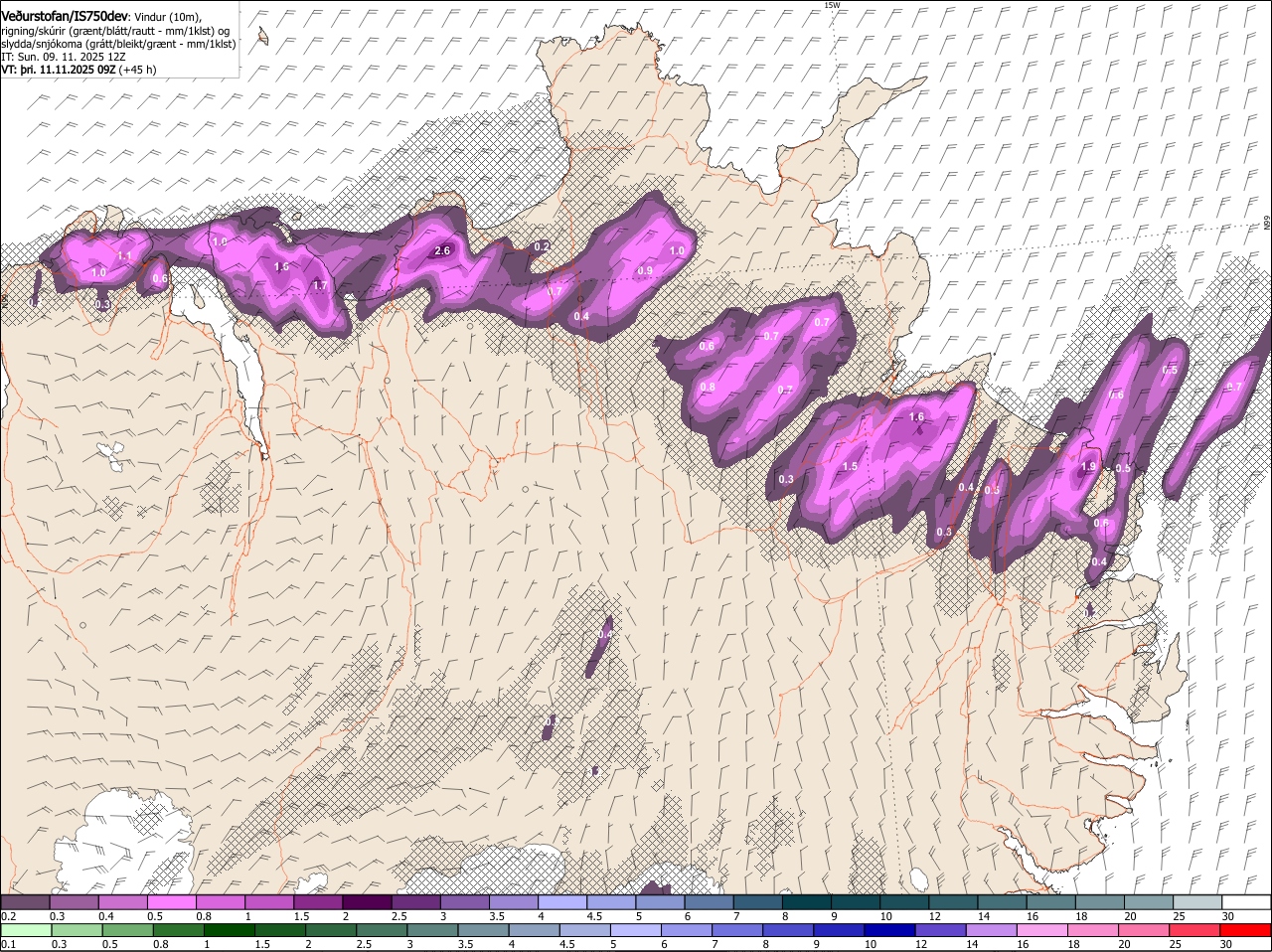Screen dimensions: 1272x952
Task: Click the rain scale swatch labeled 0.5
Action: (127, 930)
